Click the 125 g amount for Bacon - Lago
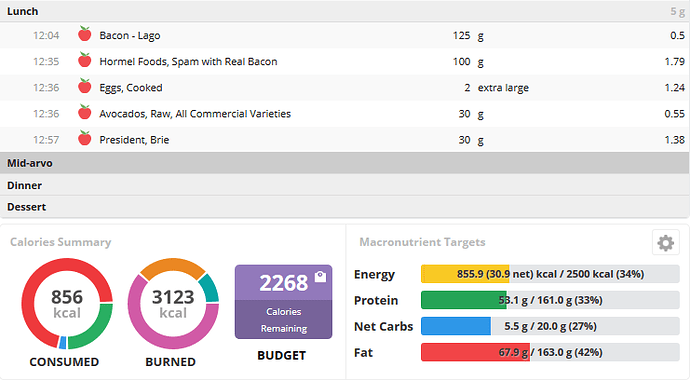 468,36
